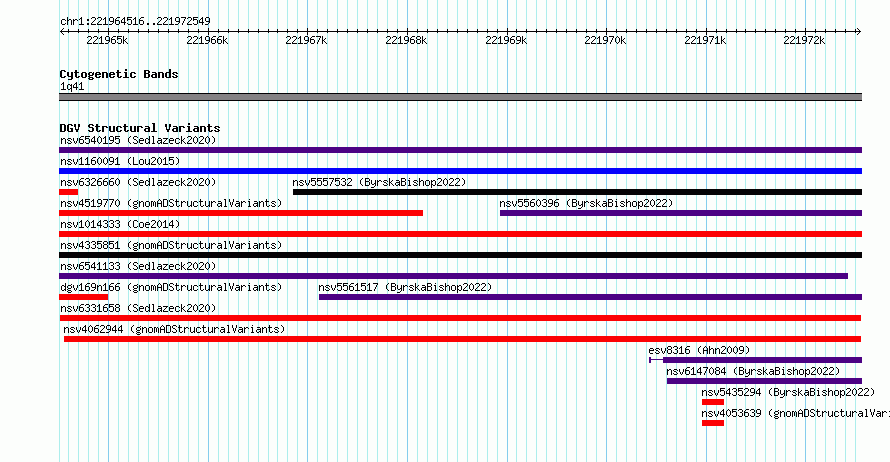This screenshot has width=890, height=462.
Task: Click the 221971k ruler tick label
Action: tap(706, 40)
